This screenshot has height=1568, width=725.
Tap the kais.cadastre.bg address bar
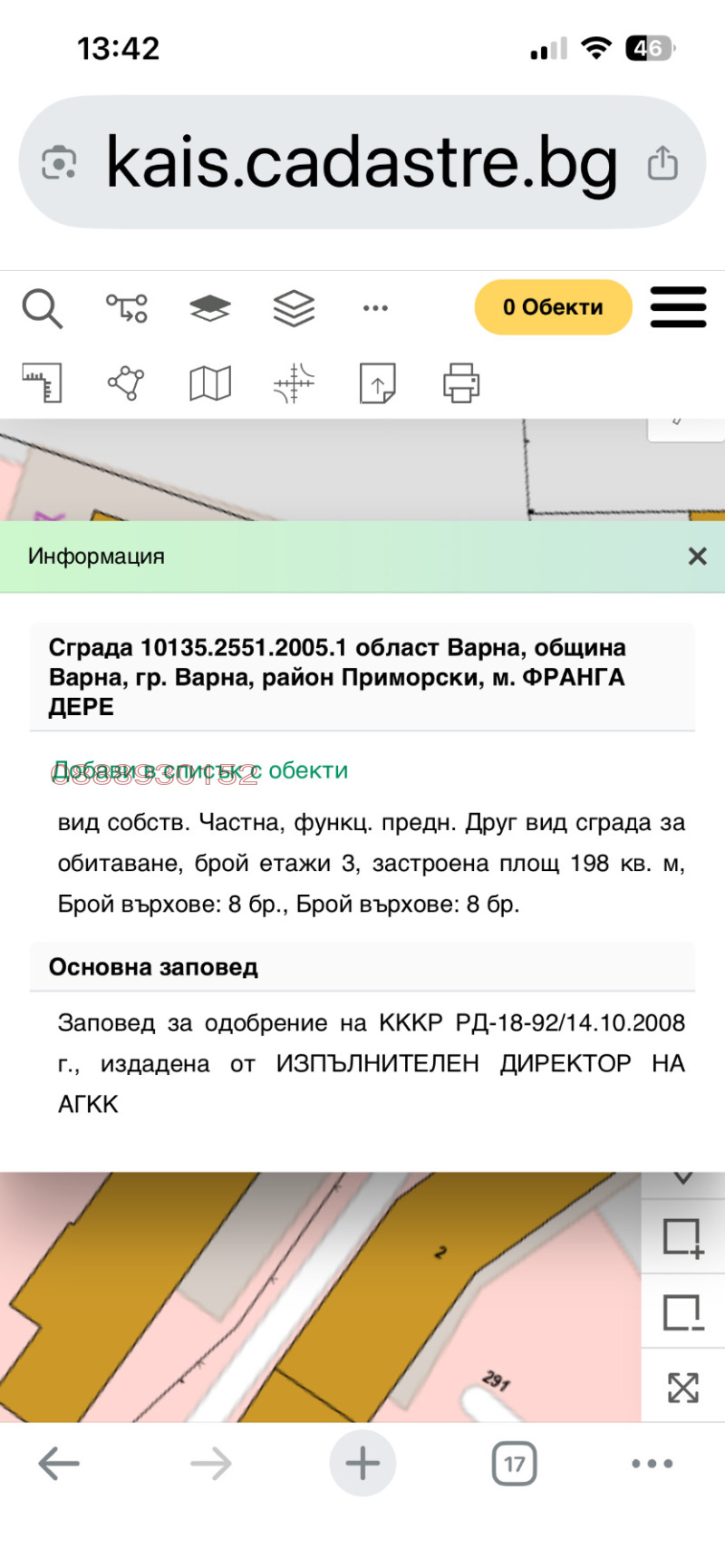[361, 163]
